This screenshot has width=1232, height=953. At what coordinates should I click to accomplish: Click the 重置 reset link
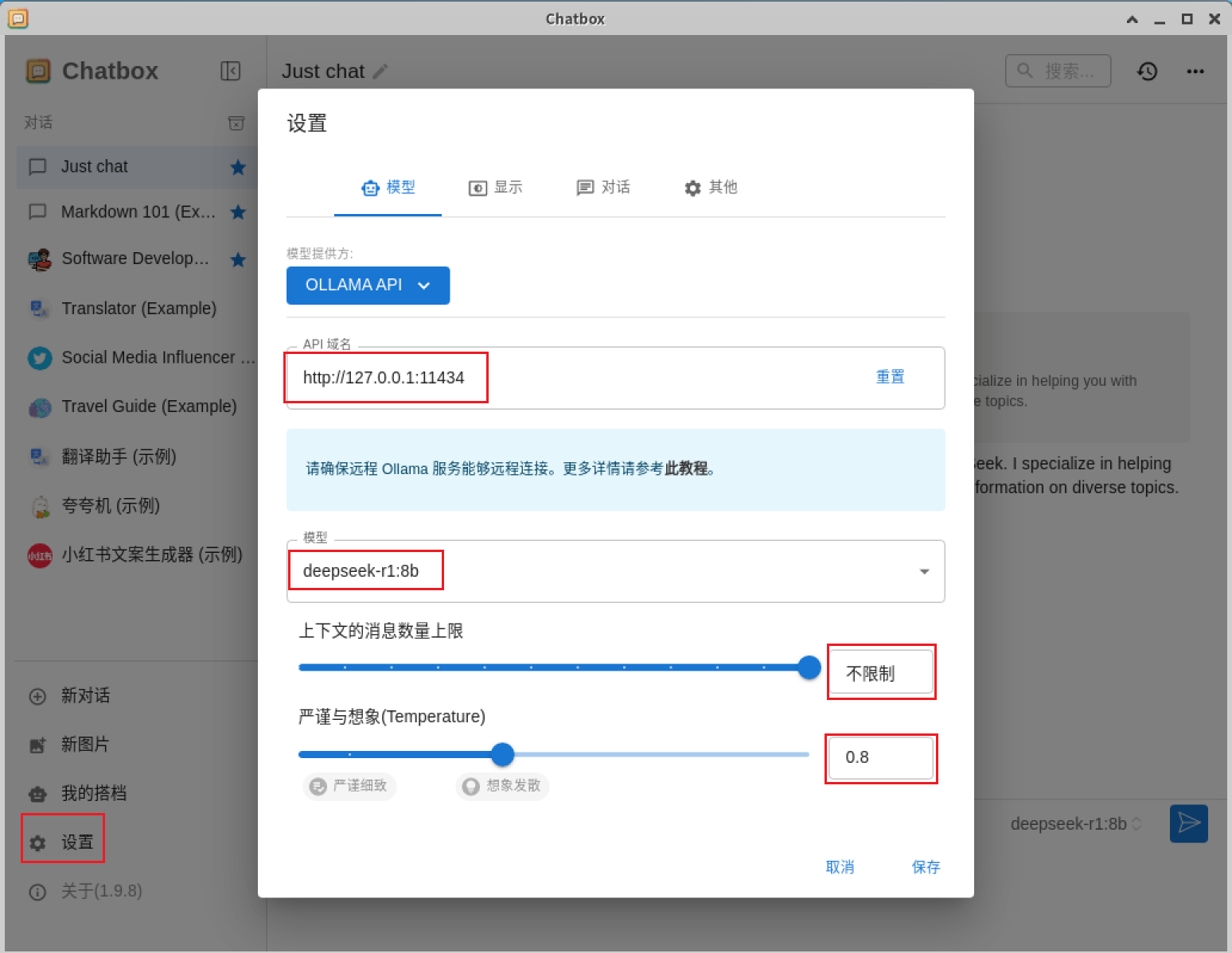(890, 377)
